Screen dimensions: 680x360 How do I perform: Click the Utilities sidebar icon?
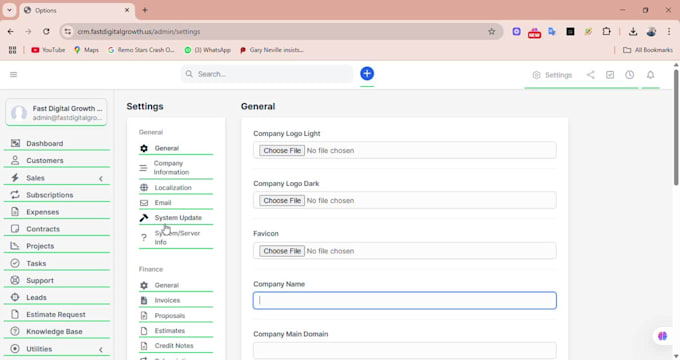pos(15,349)
